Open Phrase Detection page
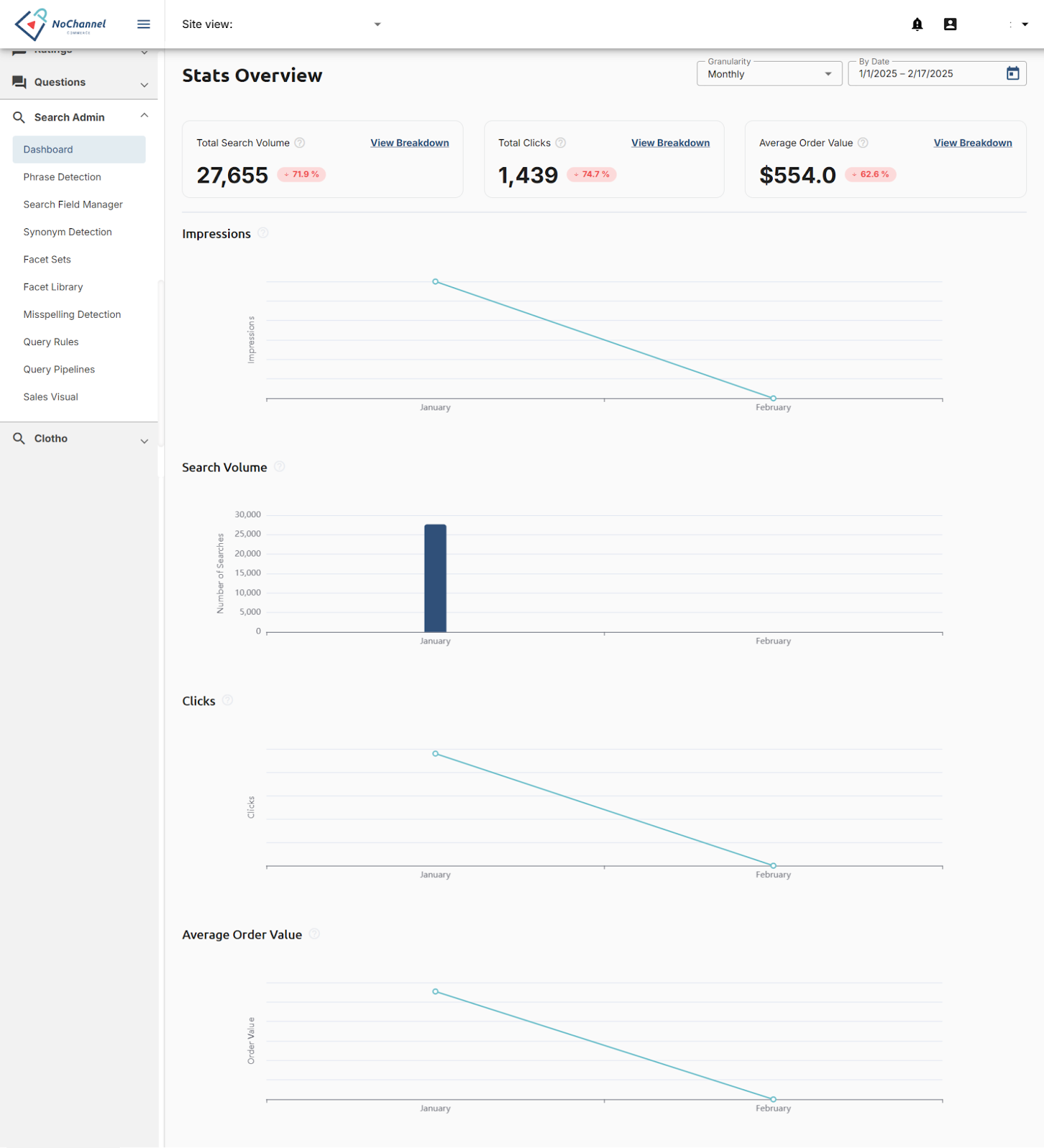1044x1148 pixels. 62,177
